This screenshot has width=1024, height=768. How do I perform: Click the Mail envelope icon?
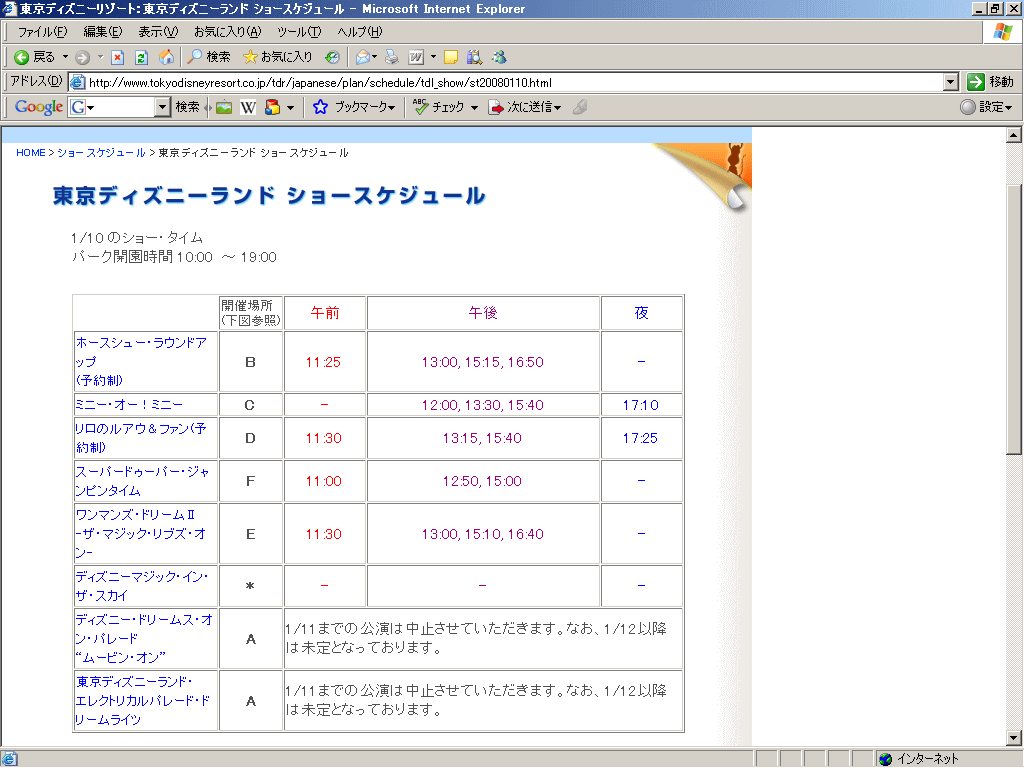362,57
